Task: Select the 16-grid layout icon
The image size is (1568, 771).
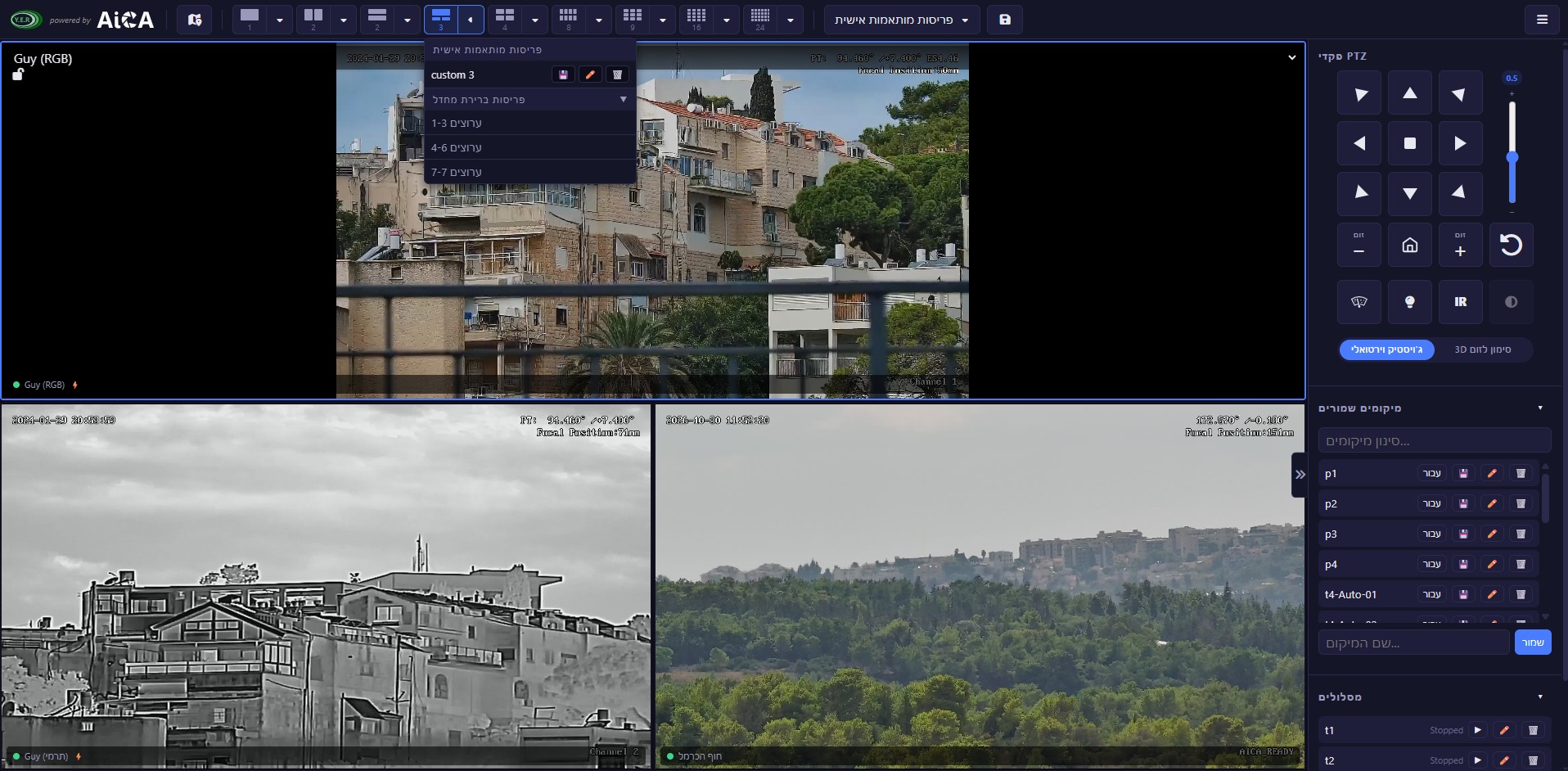Action: pyautogui.click(x=696, y=20)
